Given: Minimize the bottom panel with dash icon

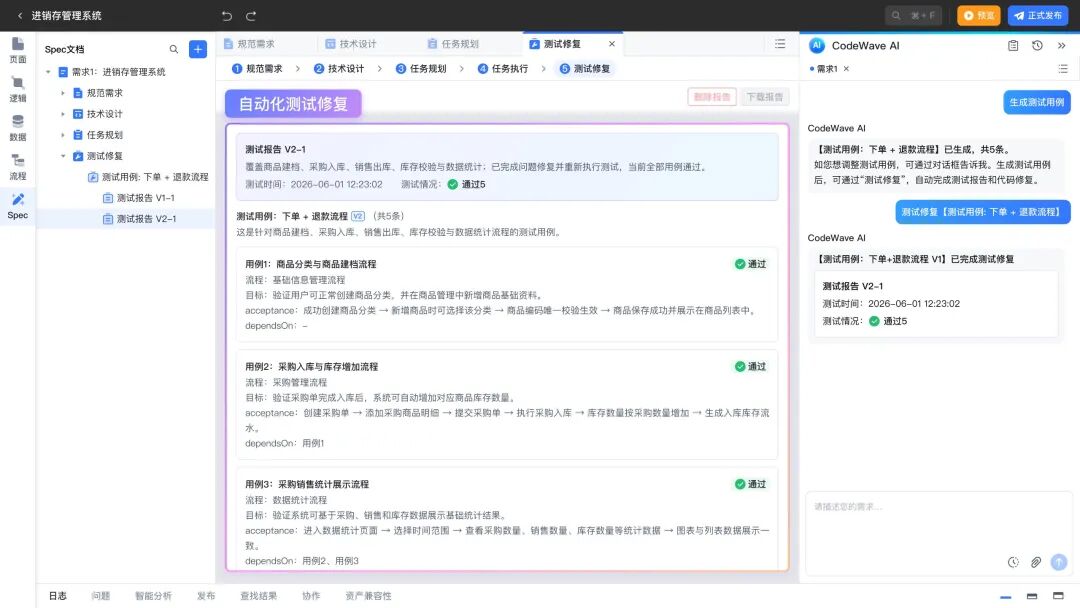Looking at the screenshot, I should tap(1006, 596).
